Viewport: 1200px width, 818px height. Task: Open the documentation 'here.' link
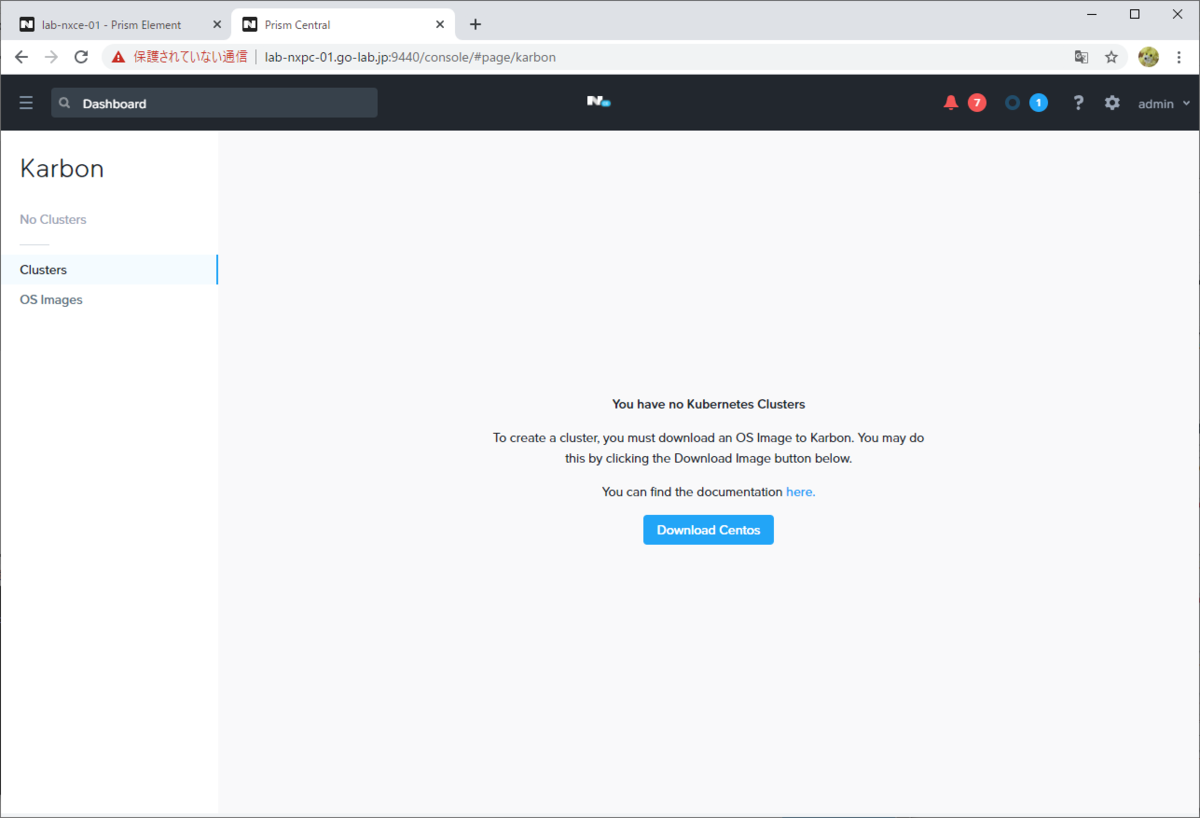(800, 492)
